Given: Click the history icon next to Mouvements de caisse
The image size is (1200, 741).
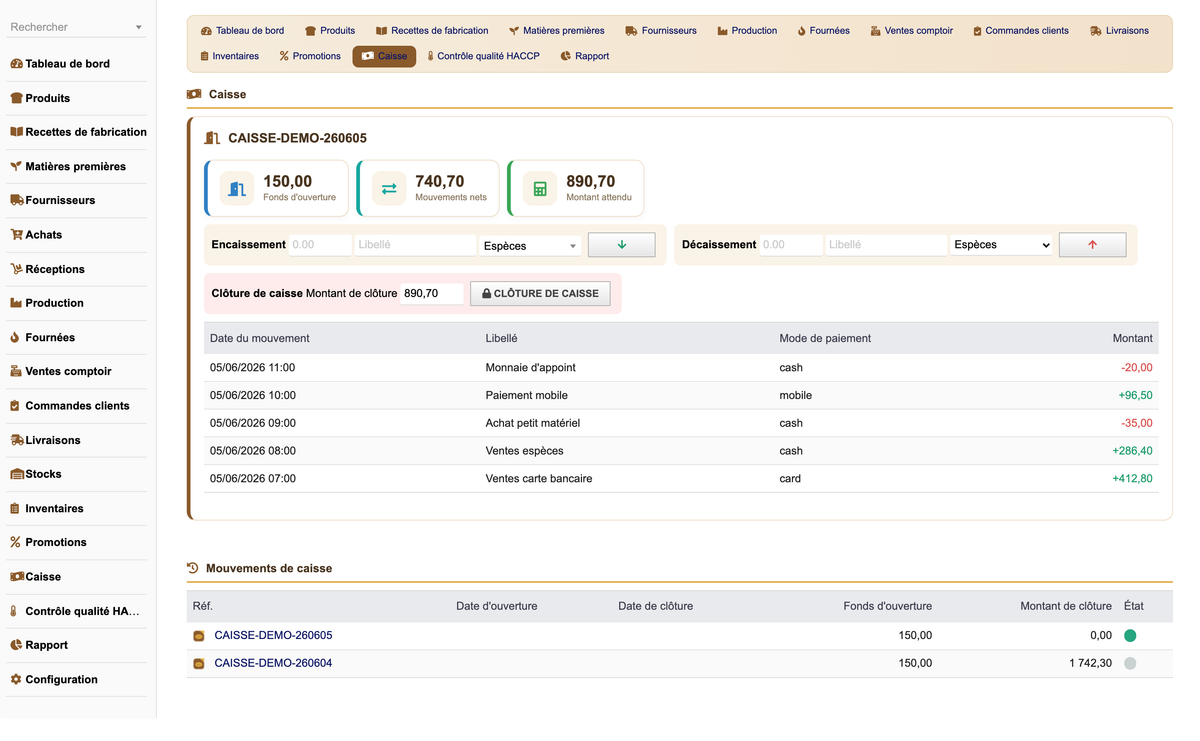Looking at the screenshot, I should [193, 568].
